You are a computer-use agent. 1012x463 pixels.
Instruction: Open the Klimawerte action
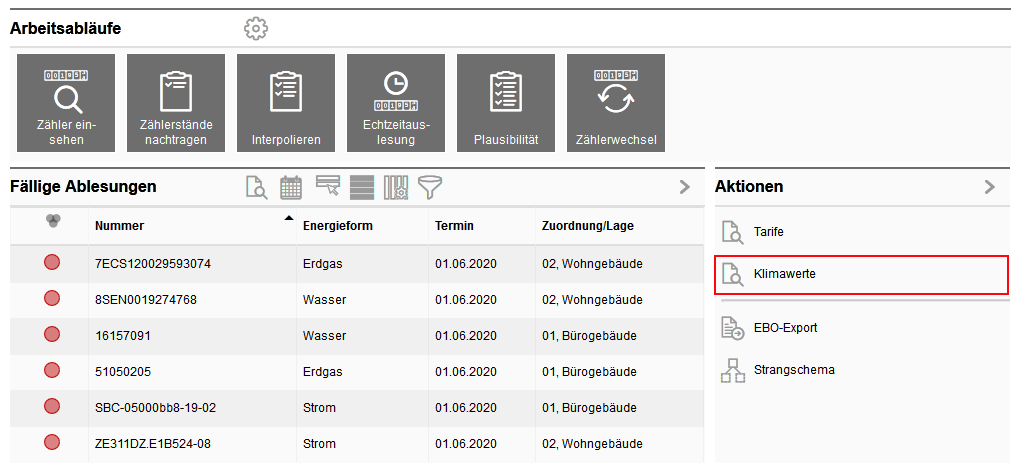[776, 274]
